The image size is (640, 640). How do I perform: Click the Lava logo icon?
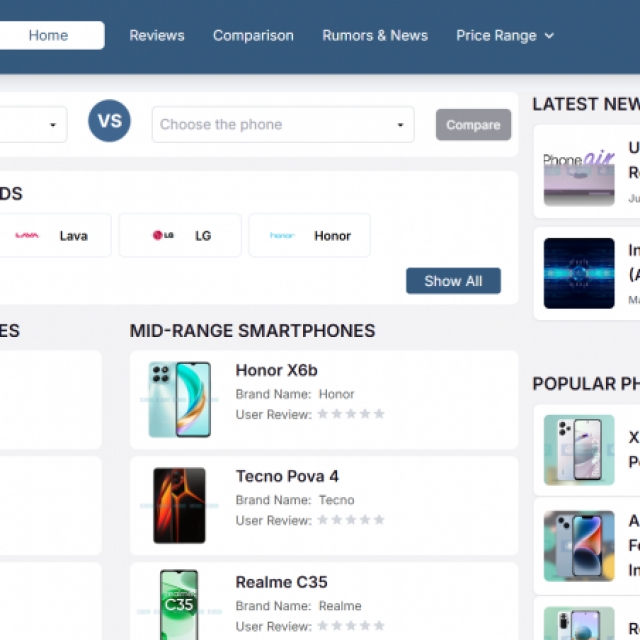[x=27, y=236]
